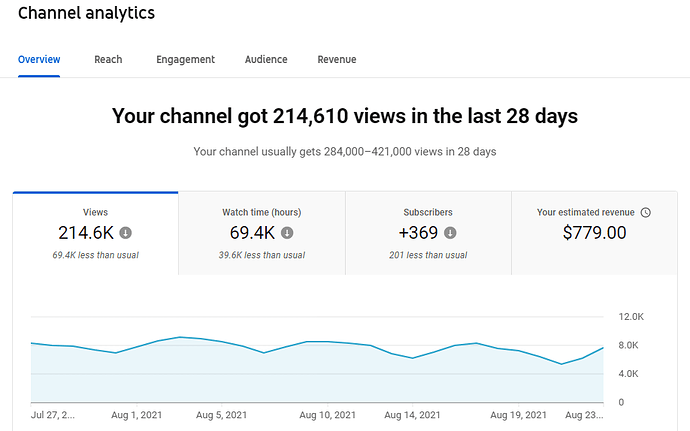Viewport: 690px width, 431px height.
Task: Click the clock icon next to estimated revenue
Action: click(646, 213)
